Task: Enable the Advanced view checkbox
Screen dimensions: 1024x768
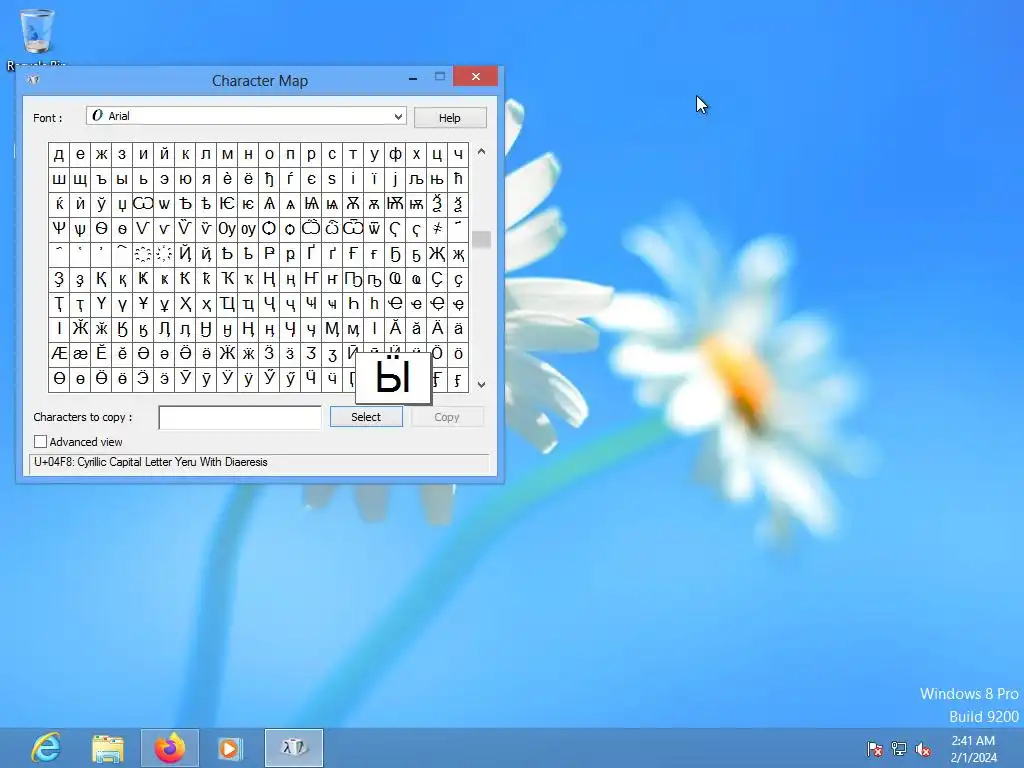Action: [40, 441]
